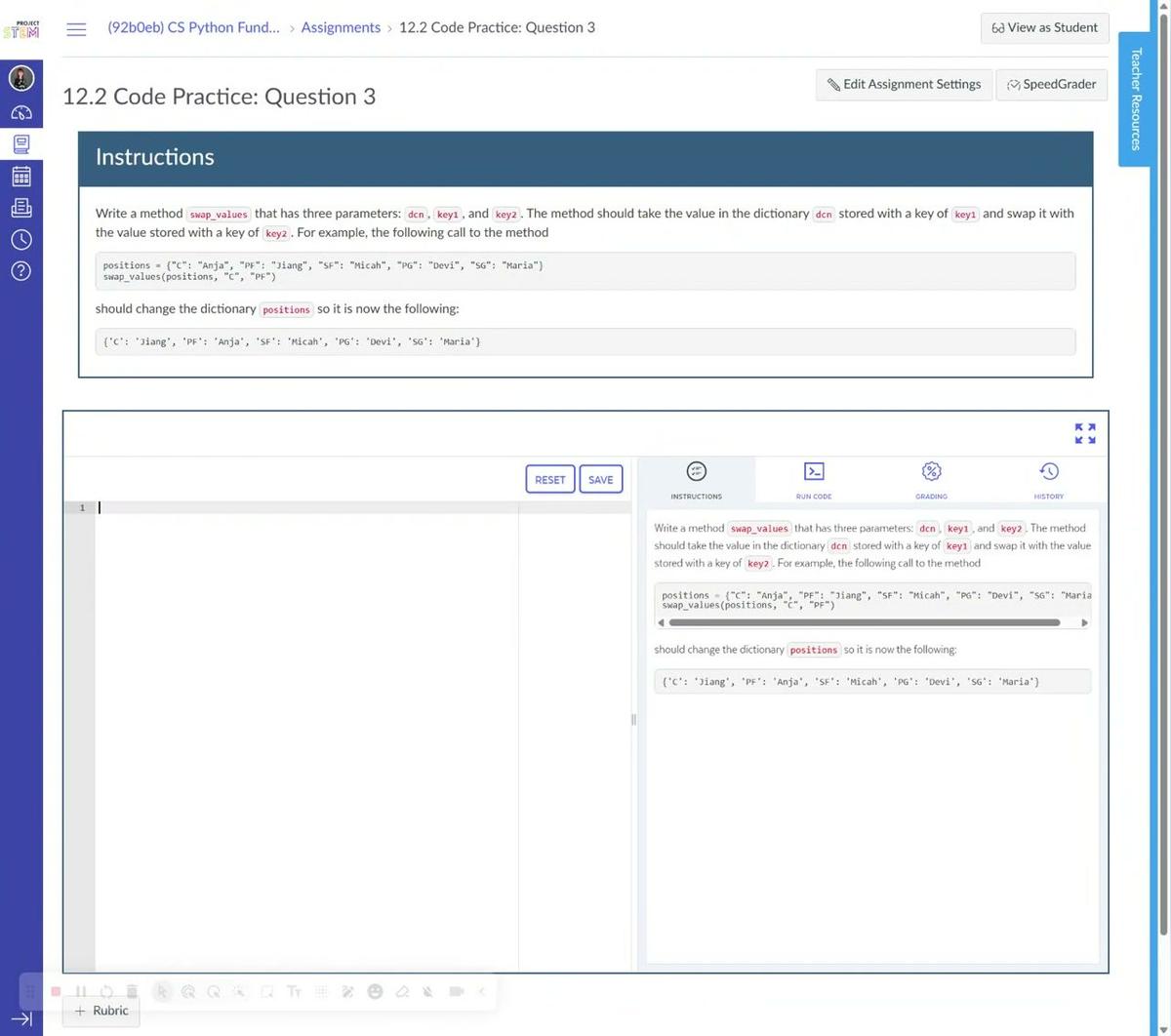The width and height of the screenshot is (1171, 1036).
Task: Click the 'Instructions' banner heading
Action: pos(154,157)
